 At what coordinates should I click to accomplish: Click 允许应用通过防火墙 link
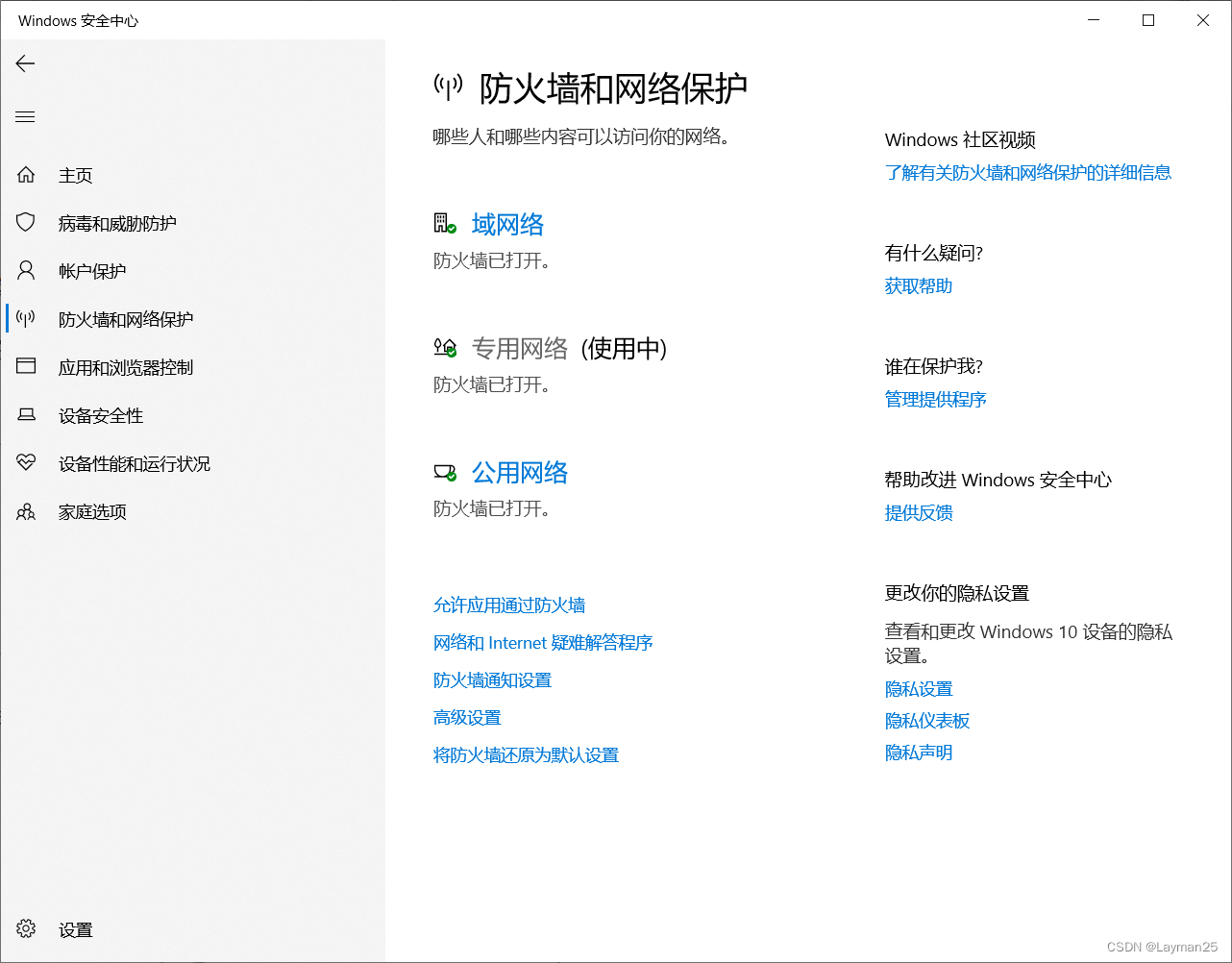(x=509, y=605)
